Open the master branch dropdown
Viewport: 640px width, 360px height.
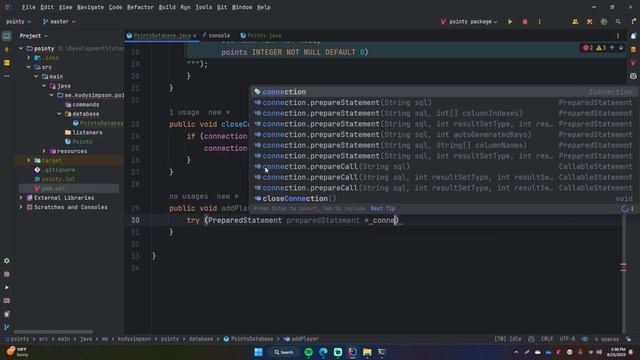[59, 22]
